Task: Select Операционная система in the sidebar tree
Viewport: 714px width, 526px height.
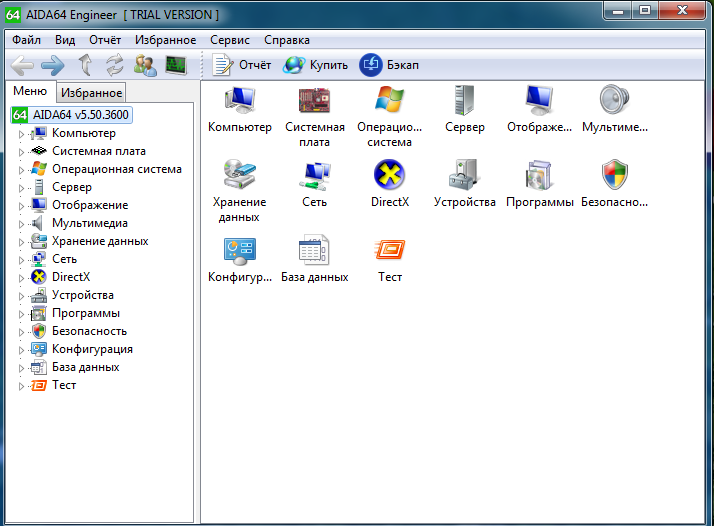Action: [117, 169]
